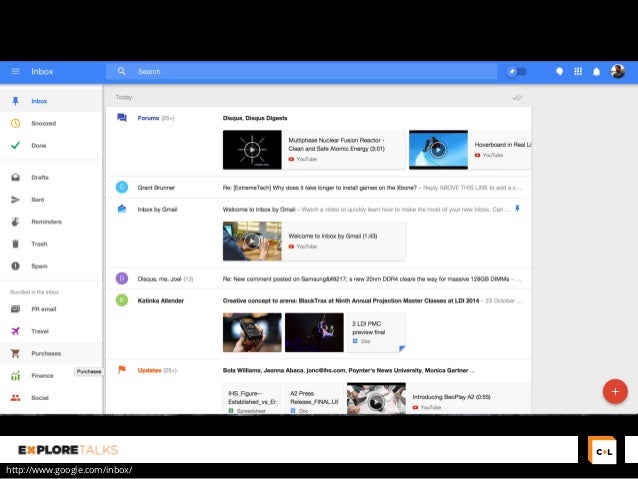Open the hamburger main menu
Image resolution: width=638 pixels, height=479 pixels.
(x=15, y=72)
